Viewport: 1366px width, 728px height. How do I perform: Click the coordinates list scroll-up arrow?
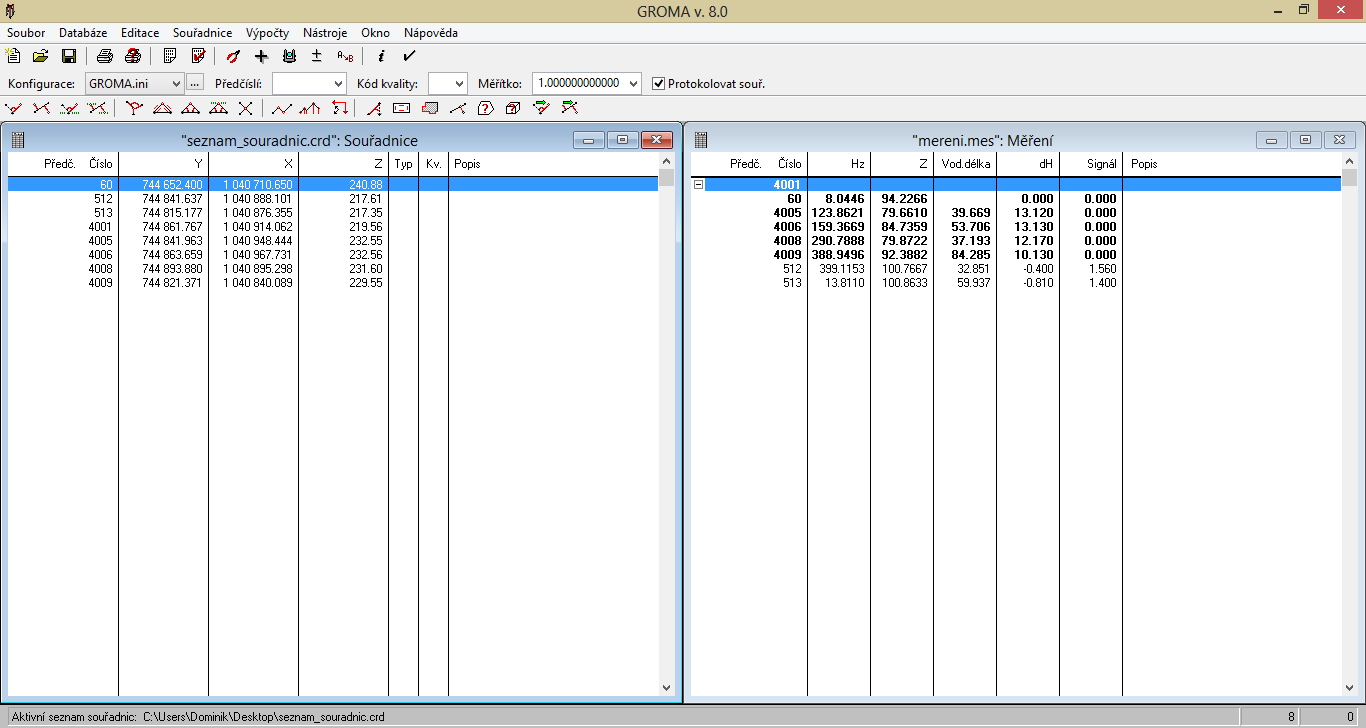click(667, 161)
